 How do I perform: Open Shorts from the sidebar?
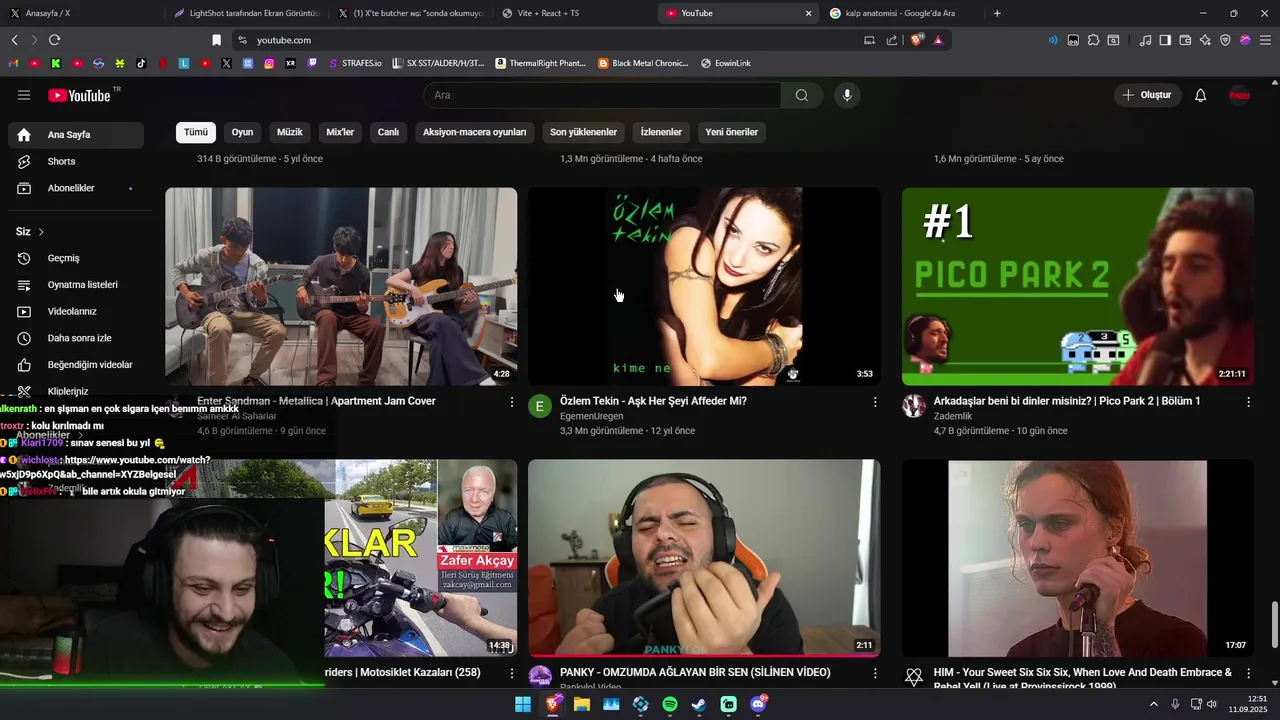76,161
